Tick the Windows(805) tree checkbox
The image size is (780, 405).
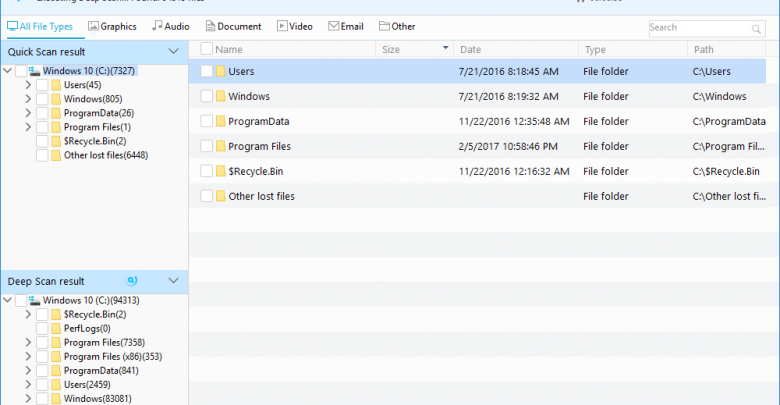coord(42,99)
